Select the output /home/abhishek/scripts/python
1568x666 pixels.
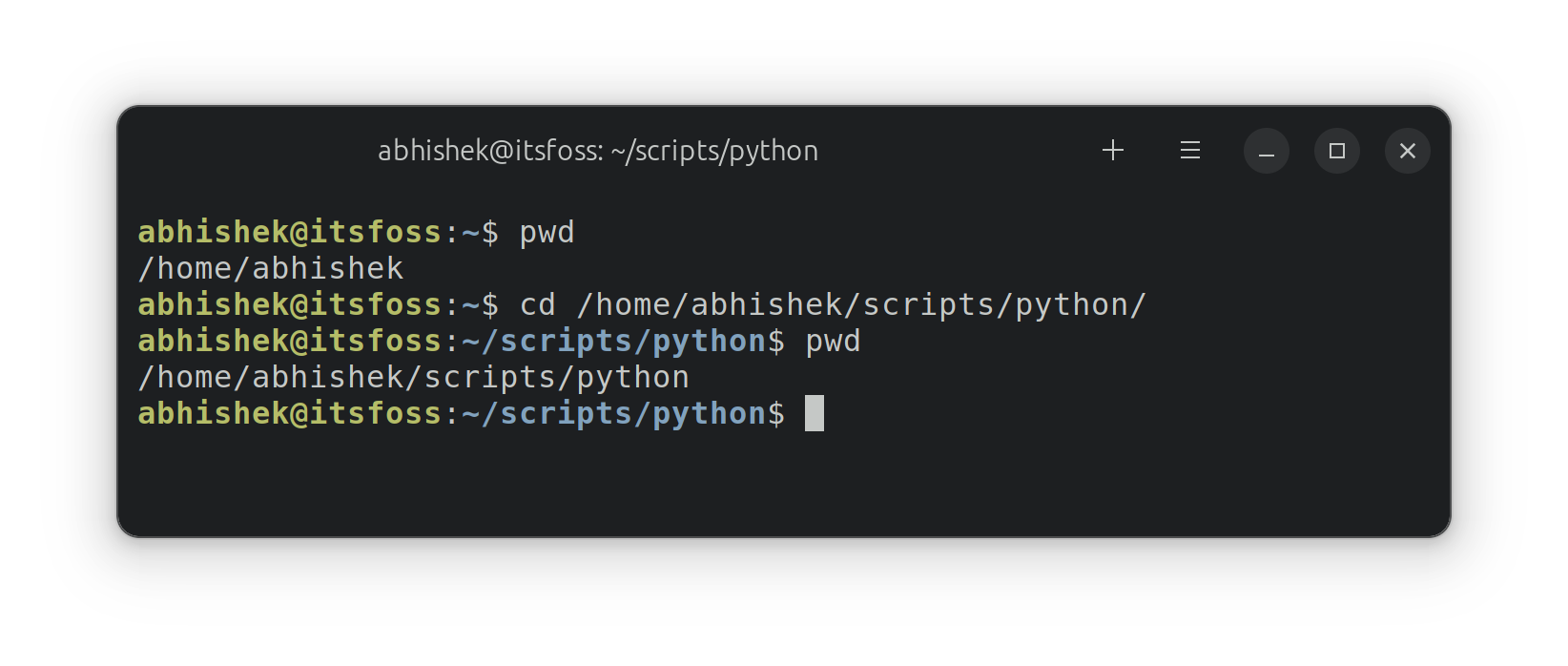point(413,376)
